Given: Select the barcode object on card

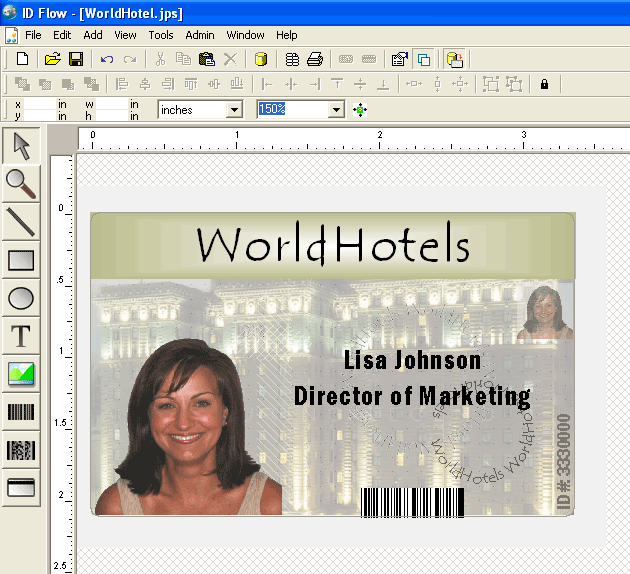Looking at the screenshot, I should (x=412, y=502).
